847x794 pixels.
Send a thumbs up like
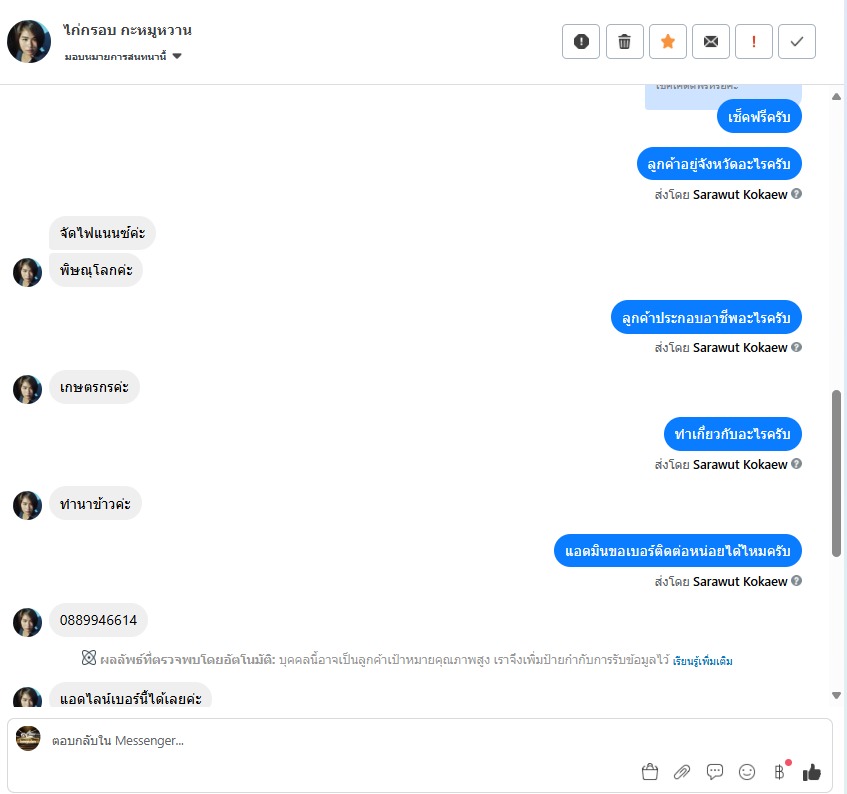click(811, 772)
